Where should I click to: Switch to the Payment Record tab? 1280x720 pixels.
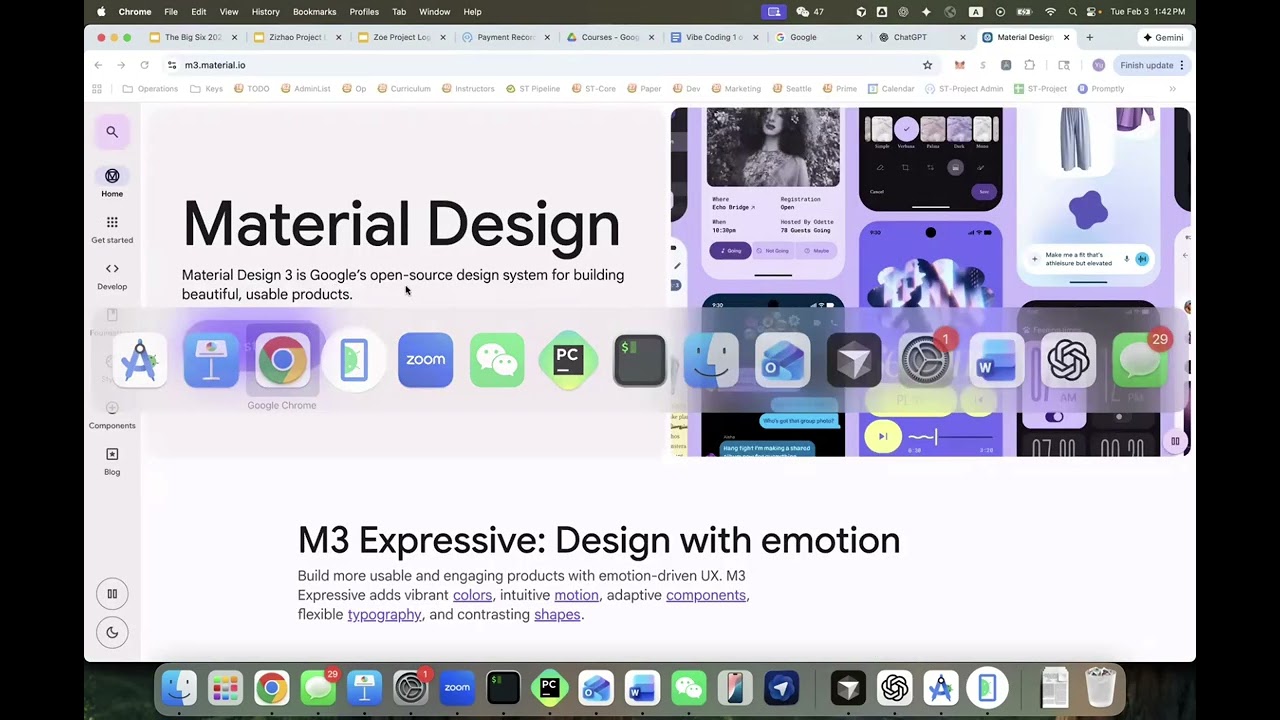(506, 37)
